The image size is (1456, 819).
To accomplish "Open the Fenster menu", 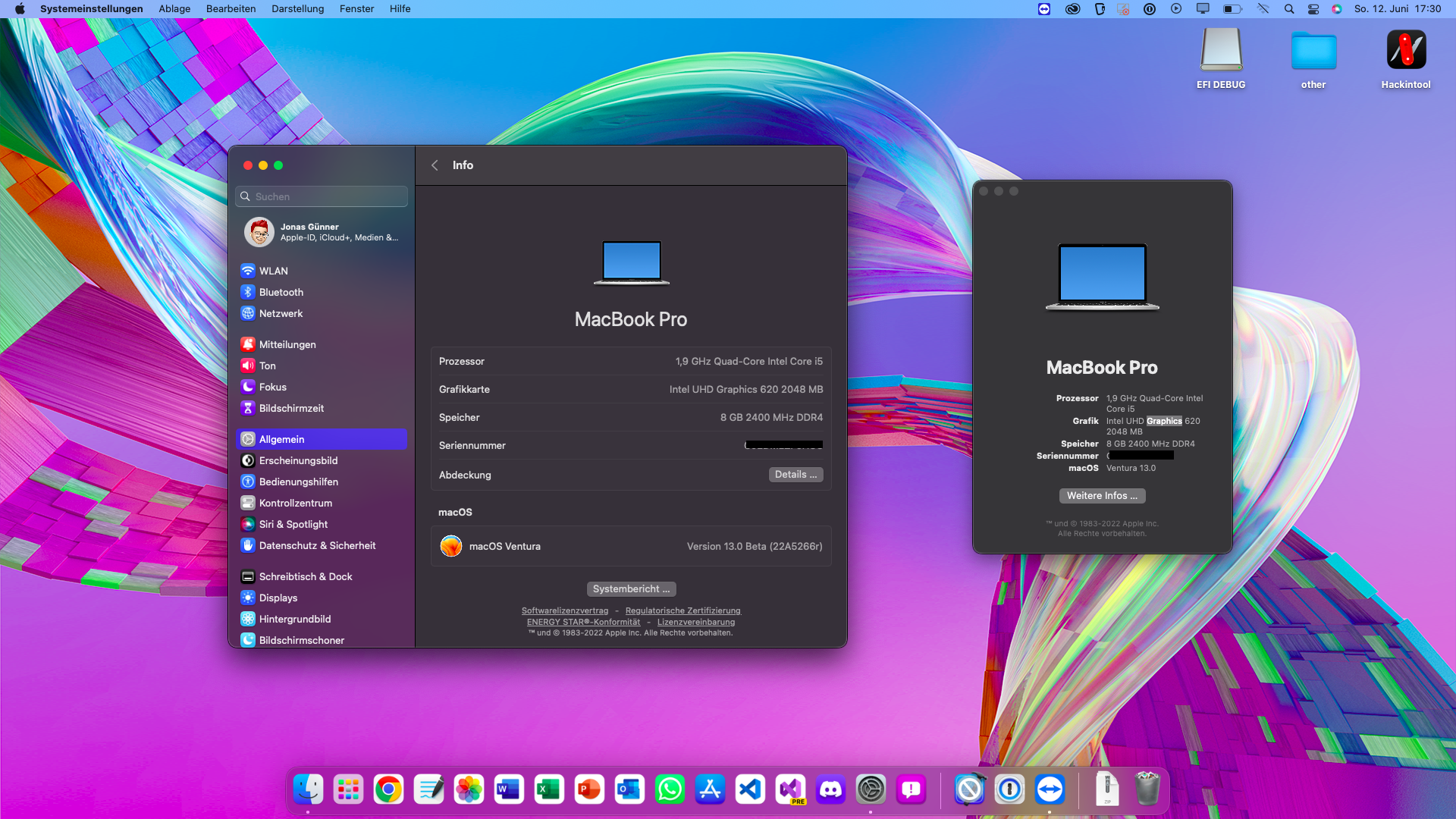I will point(356,9).
